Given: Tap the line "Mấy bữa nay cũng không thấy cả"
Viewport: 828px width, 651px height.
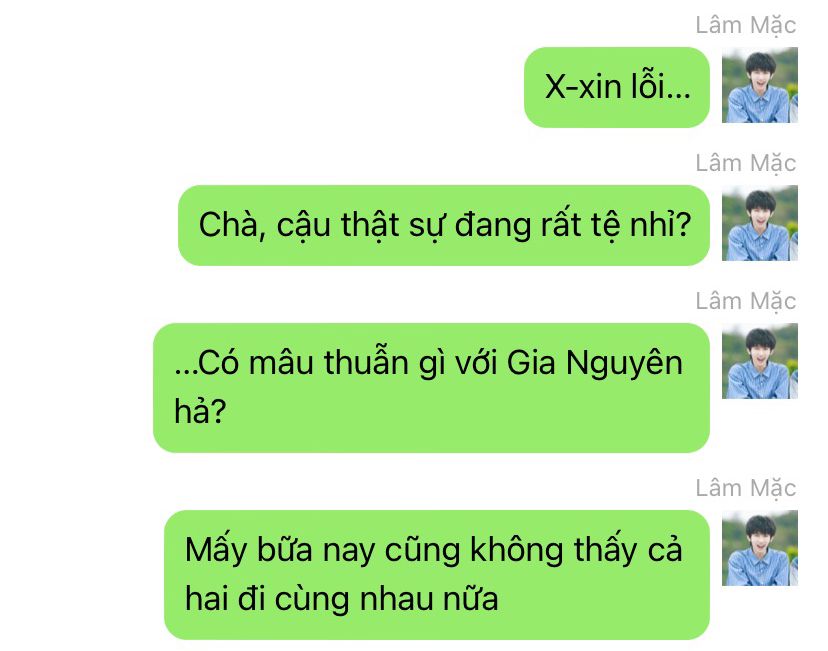Looking at the screenshot, I should pos(434,551).
